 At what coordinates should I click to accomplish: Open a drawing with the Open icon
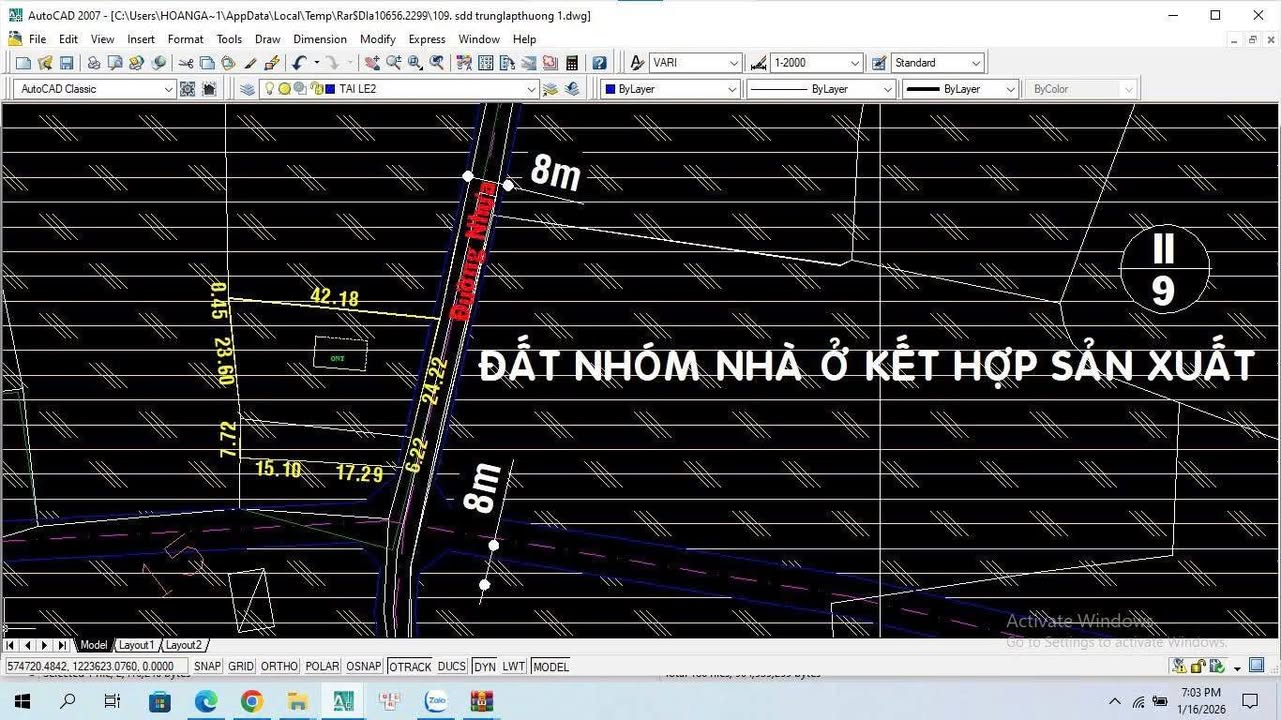(44, 62)
